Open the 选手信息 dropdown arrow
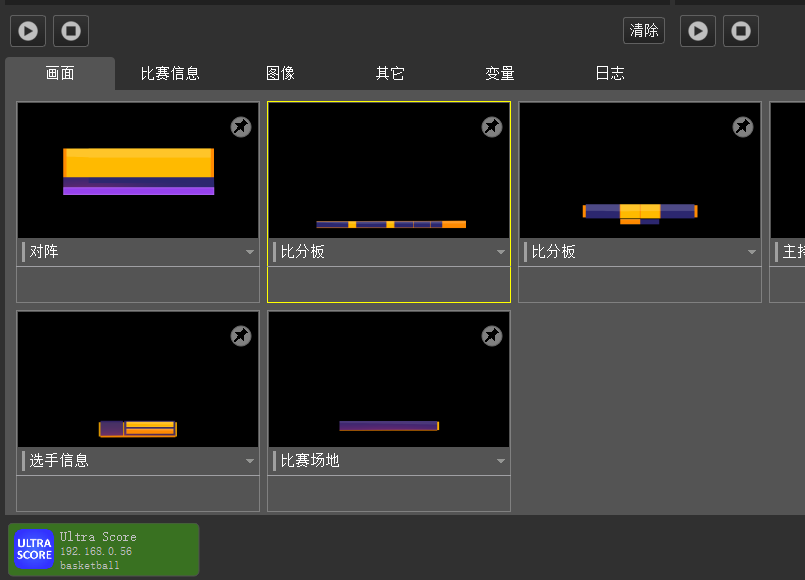The height and width of the screenshot is (580, 805). point(250,461)
